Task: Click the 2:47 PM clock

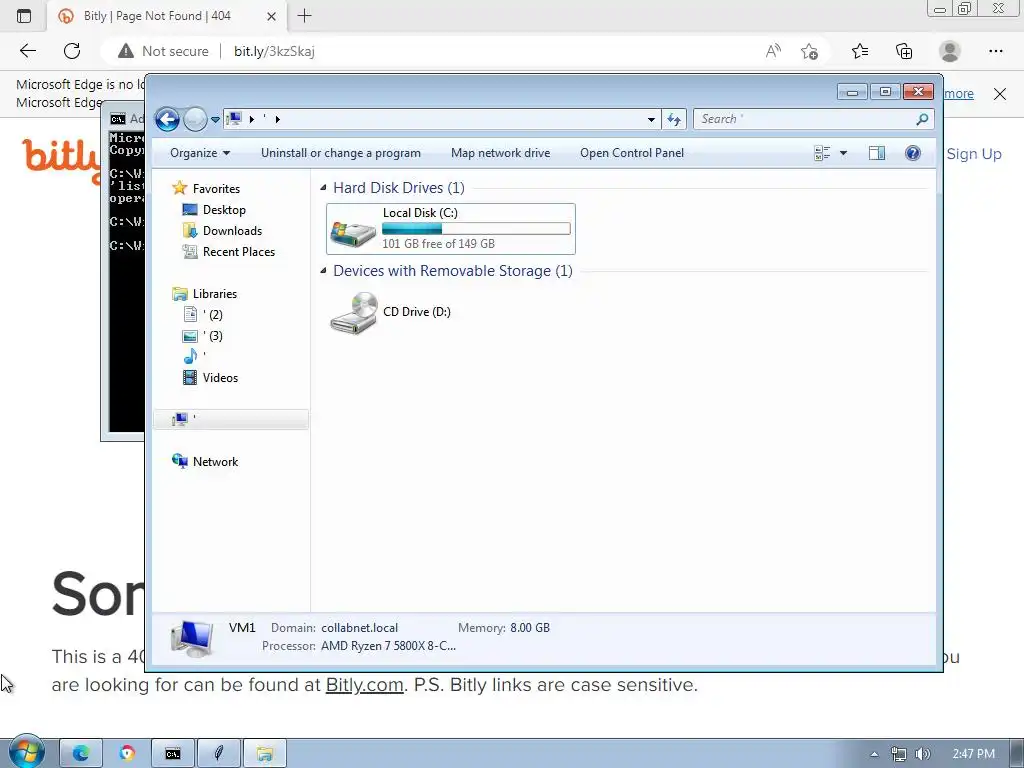Action: pos(973,754)
